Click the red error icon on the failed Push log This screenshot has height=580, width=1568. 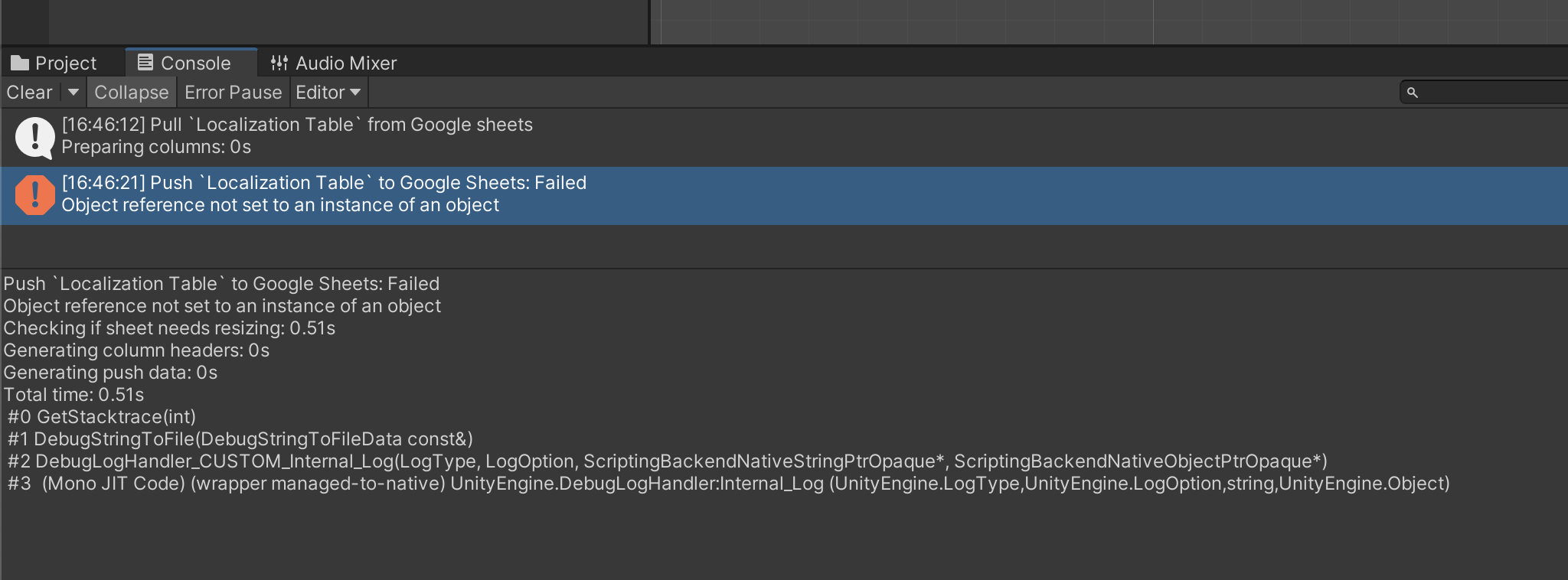point(34,195)
